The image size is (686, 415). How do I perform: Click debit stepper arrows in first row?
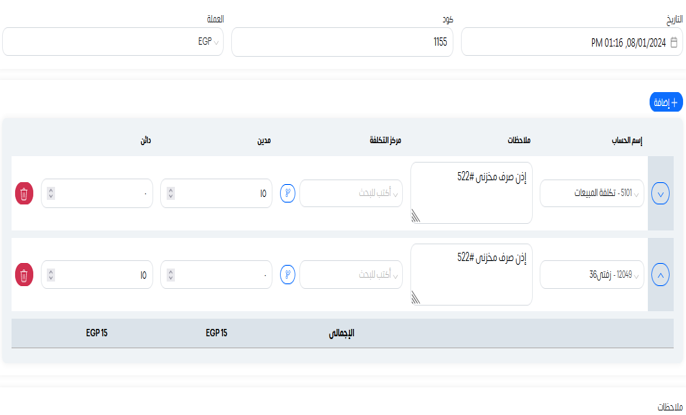click(x=170, y=193)
